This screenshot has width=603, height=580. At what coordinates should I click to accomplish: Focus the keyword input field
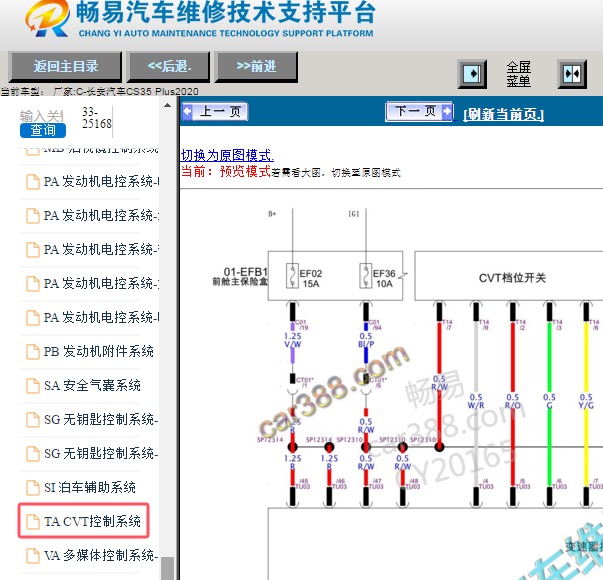(42, 115)
